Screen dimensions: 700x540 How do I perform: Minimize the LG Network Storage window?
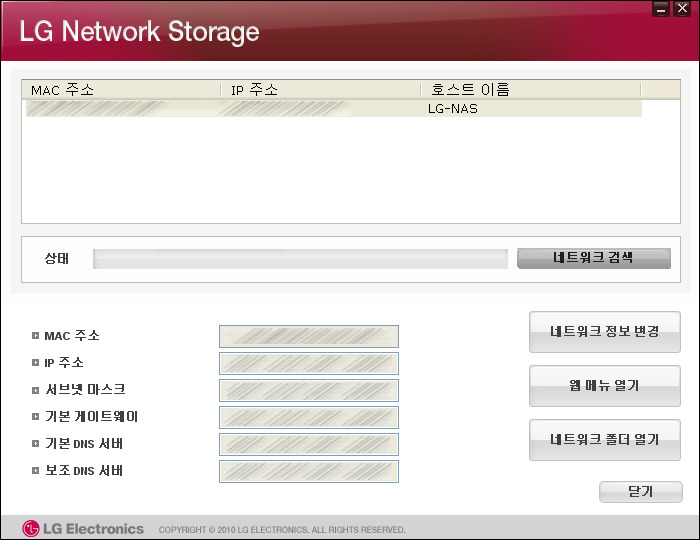[x=661, y=8]
